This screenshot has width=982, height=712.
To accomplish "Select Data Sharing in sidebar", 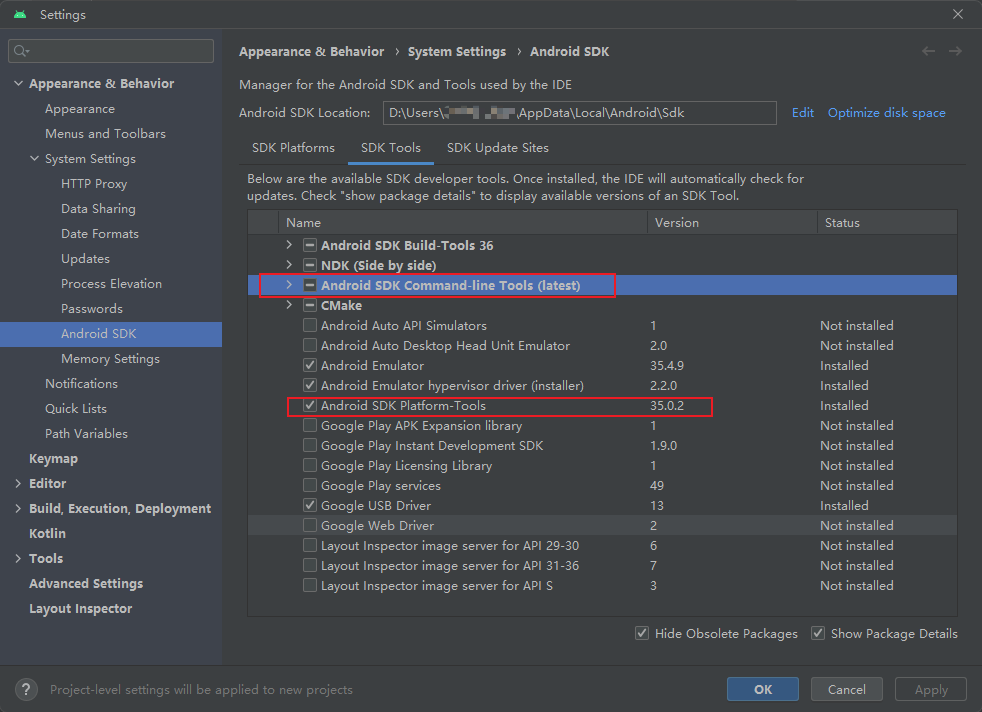I will (x=98, y=209).
